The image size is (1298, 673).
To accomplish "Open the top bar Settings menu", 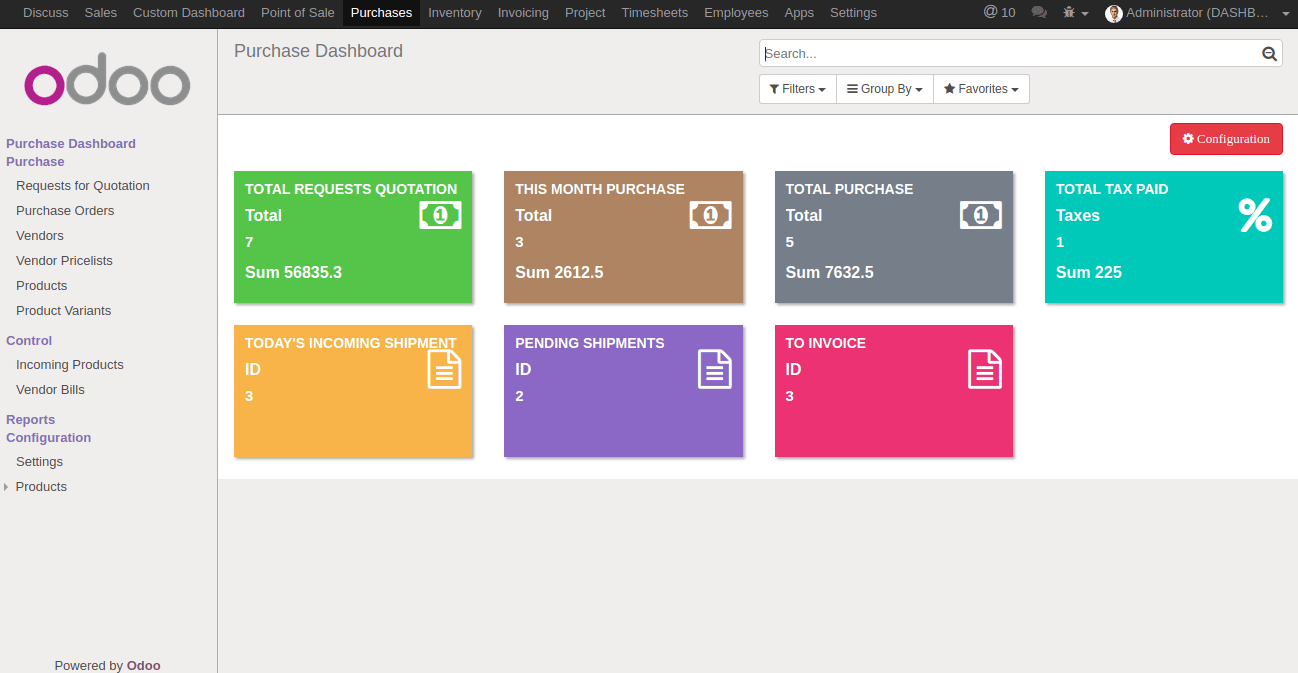I will point(853,13).
